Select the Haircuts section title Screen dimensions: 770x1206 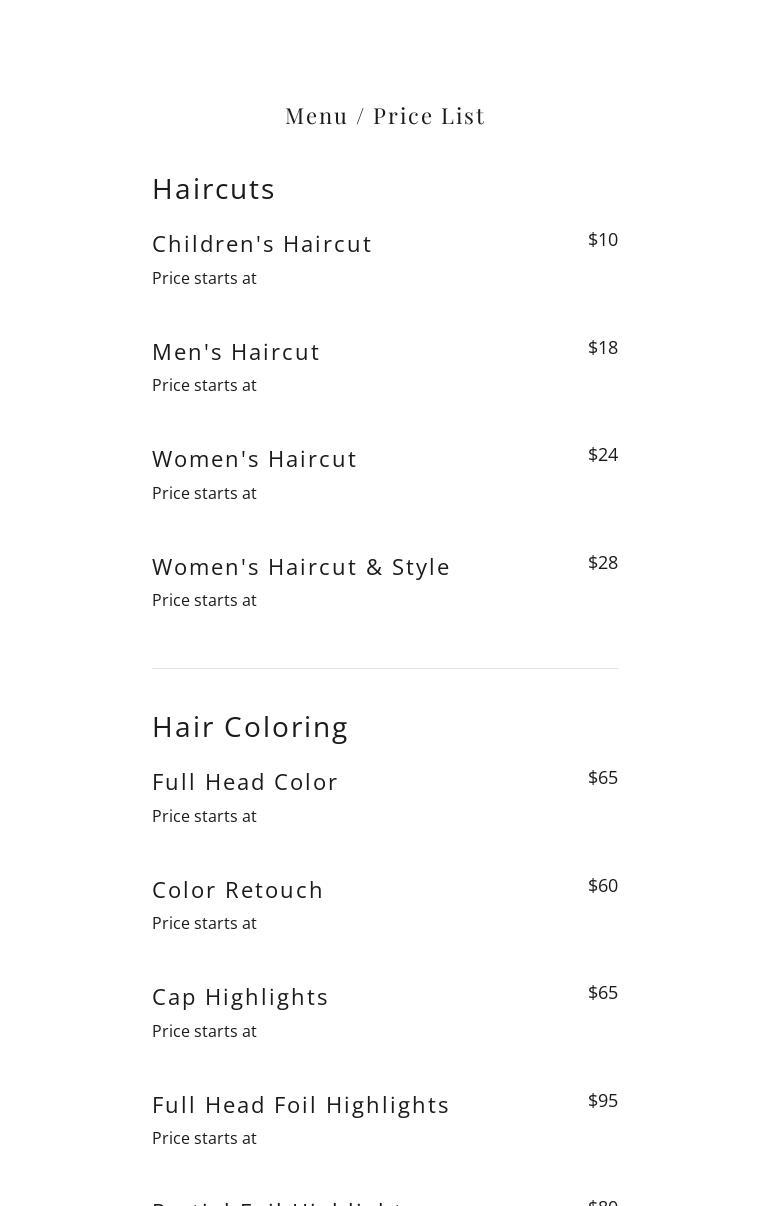click(213, 189)
